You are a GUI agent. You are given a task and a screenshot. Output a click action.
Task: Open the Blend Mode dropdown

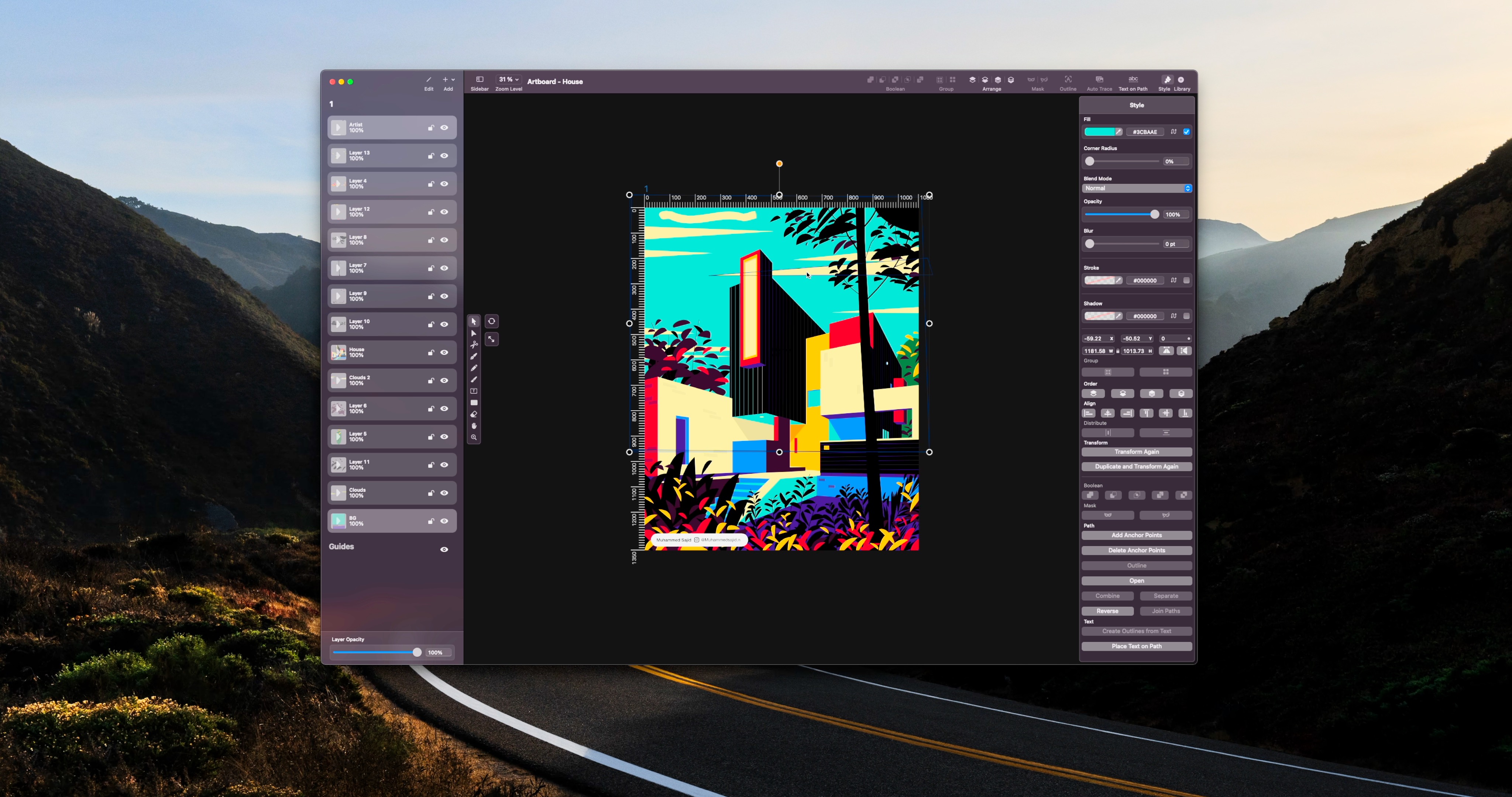(1136, 189)
